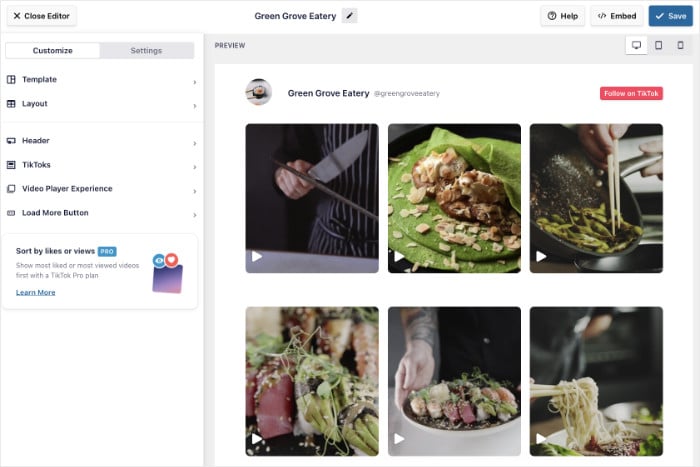
Task: Click the Layout table icon
Action: [x=11, y=104]
